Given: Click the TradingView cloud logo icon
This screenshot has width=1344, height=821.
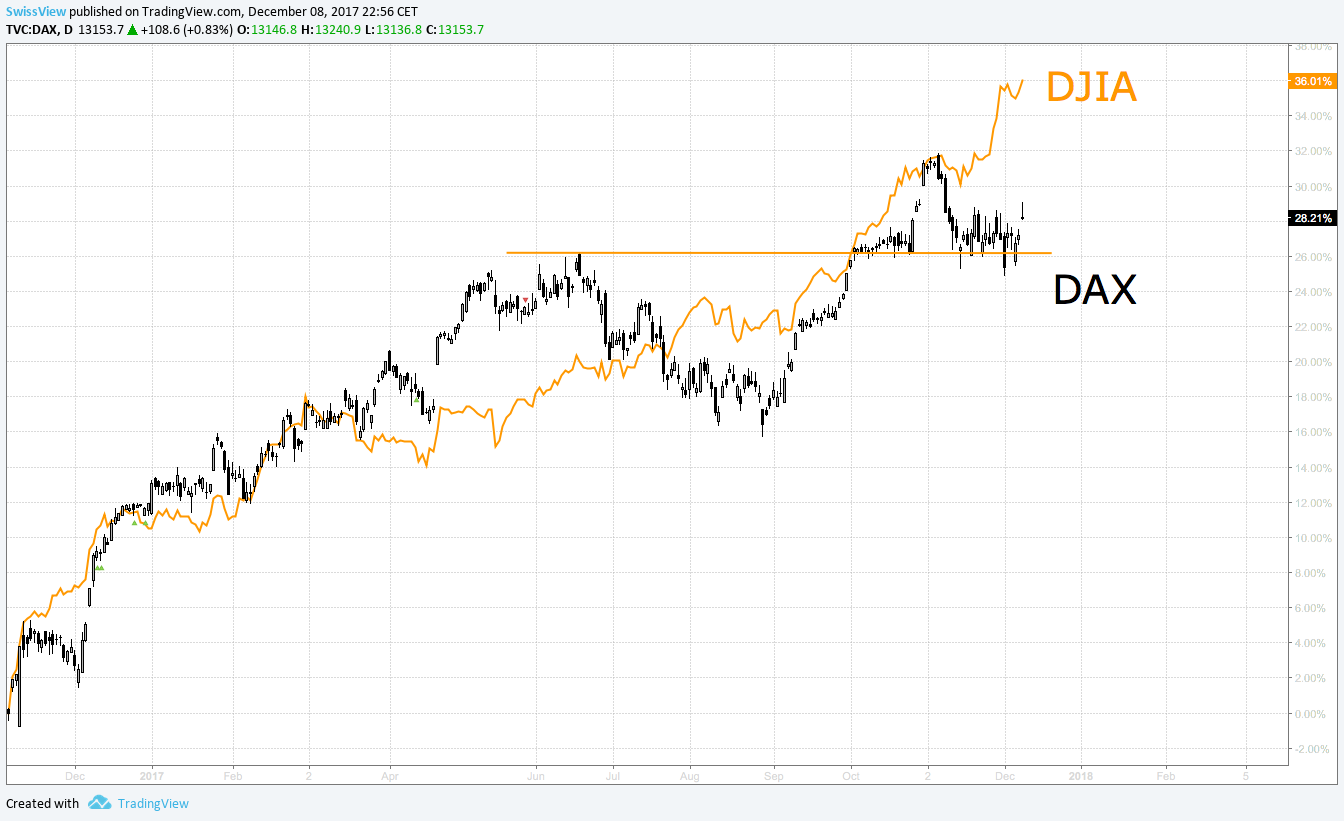Looking at the screenshot, I should click(x=99, y=802).
